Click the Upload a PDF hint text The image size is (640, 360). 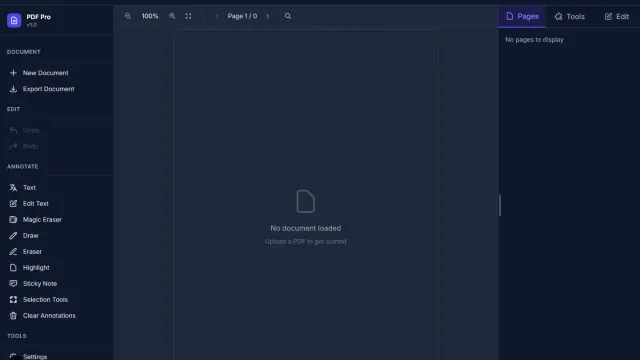306,241
